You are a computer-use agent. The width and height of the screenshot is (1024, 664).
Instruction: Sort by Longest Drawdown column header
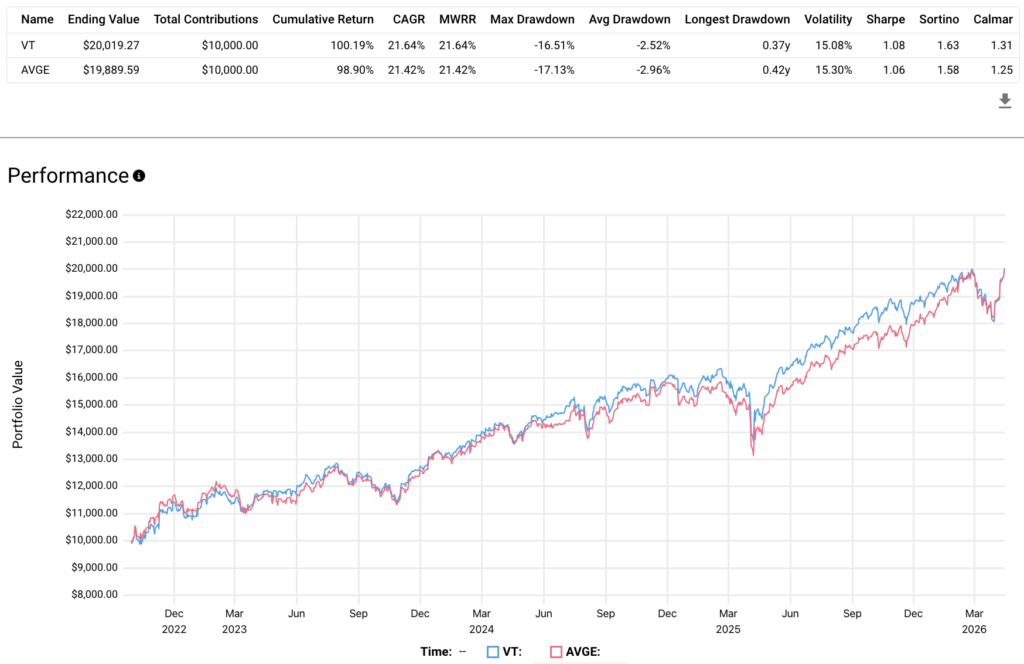point(737,20)
